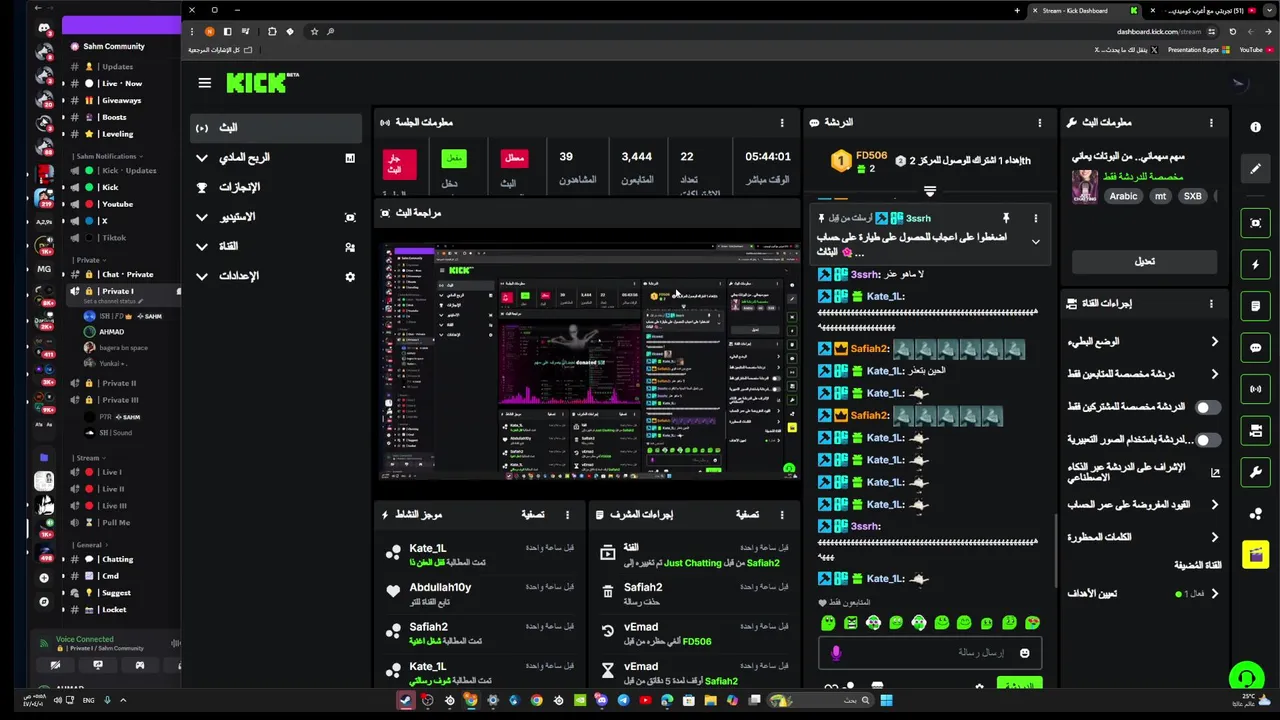The image size is (1280, 720).
Task: Open pinned message three-dot options
Action: click(x=1035, y=218)
